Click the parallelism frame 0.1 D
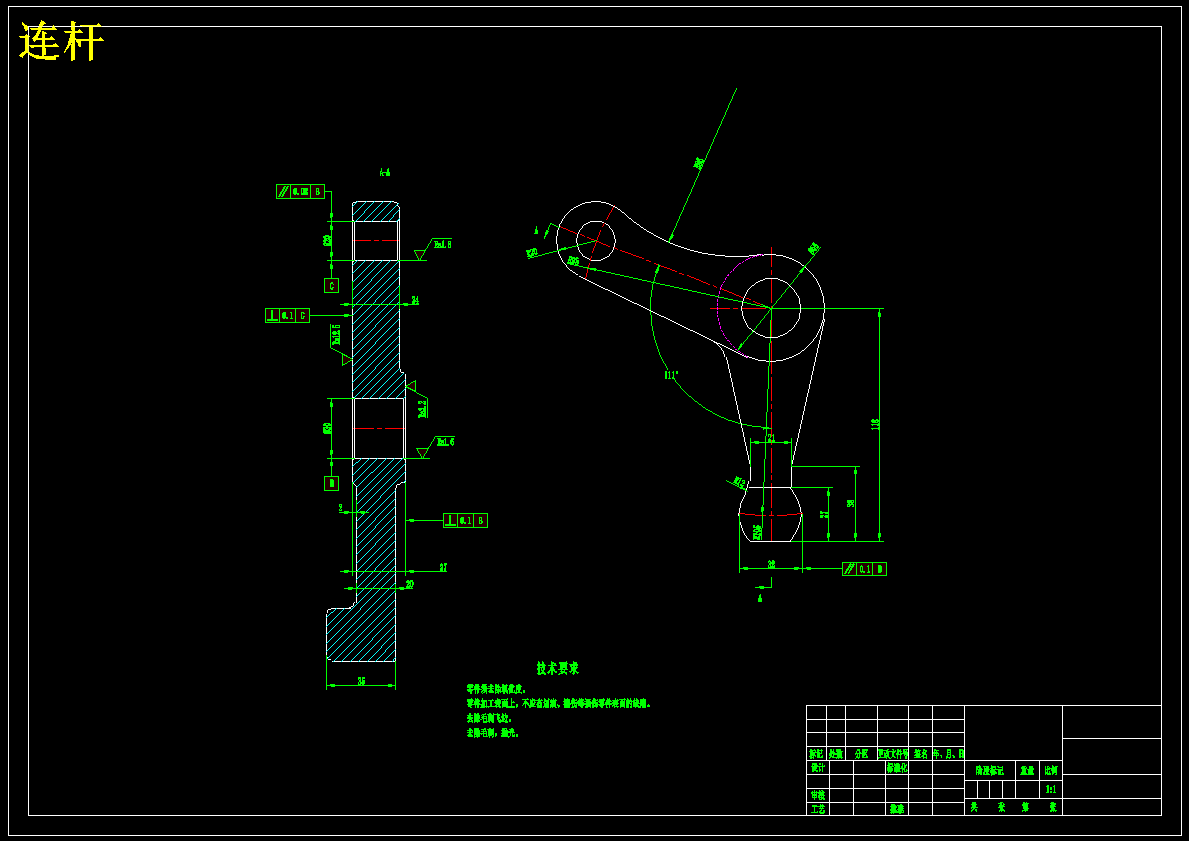 click(864, 569)
